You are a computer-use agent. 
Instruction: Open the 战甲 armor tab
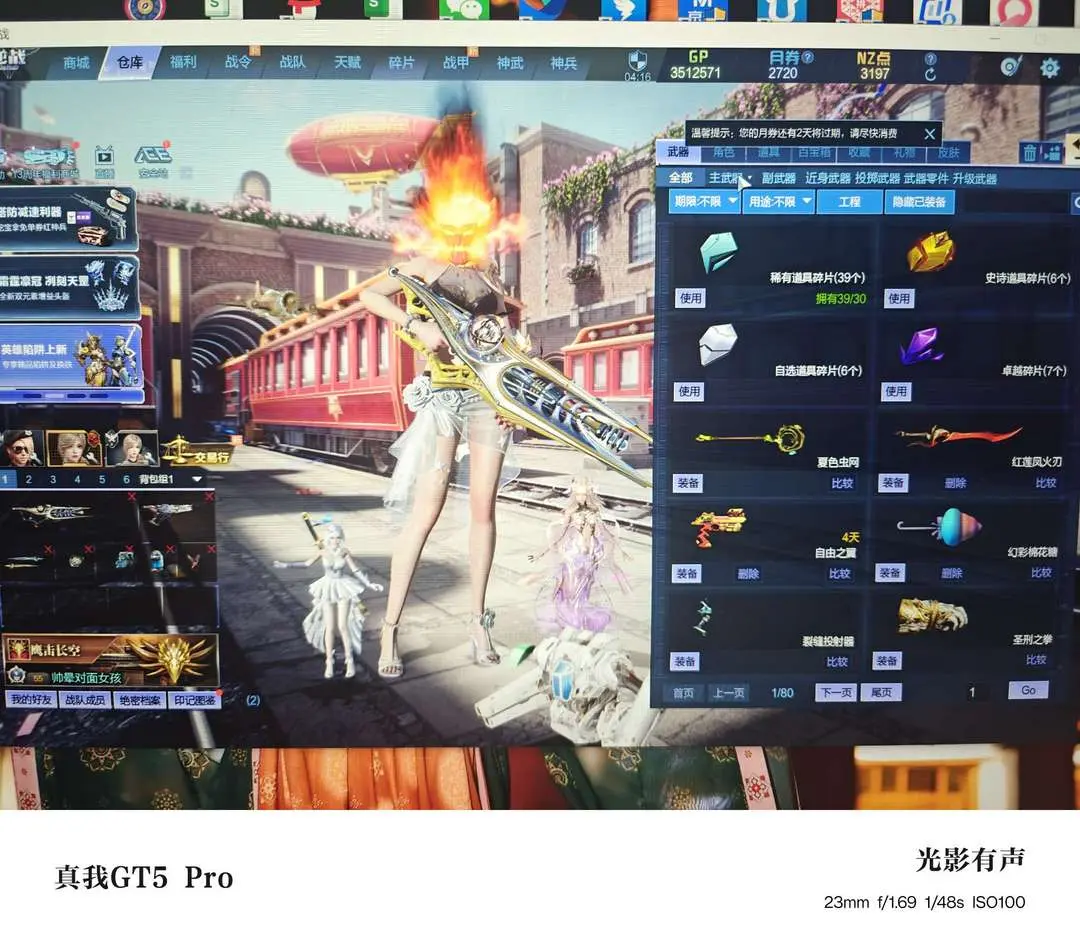[456, 63]
